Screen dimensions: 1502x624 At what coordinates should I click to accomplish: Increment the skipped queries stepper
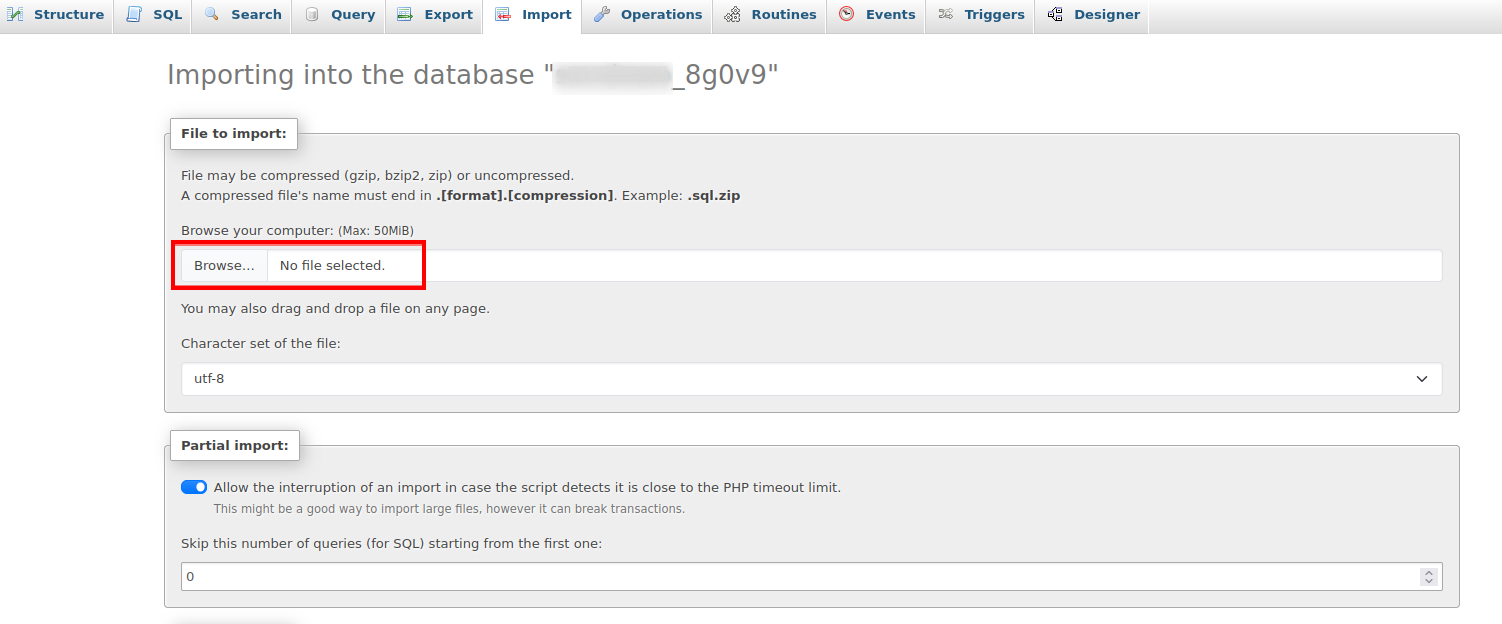click(x=1429, y=571)
